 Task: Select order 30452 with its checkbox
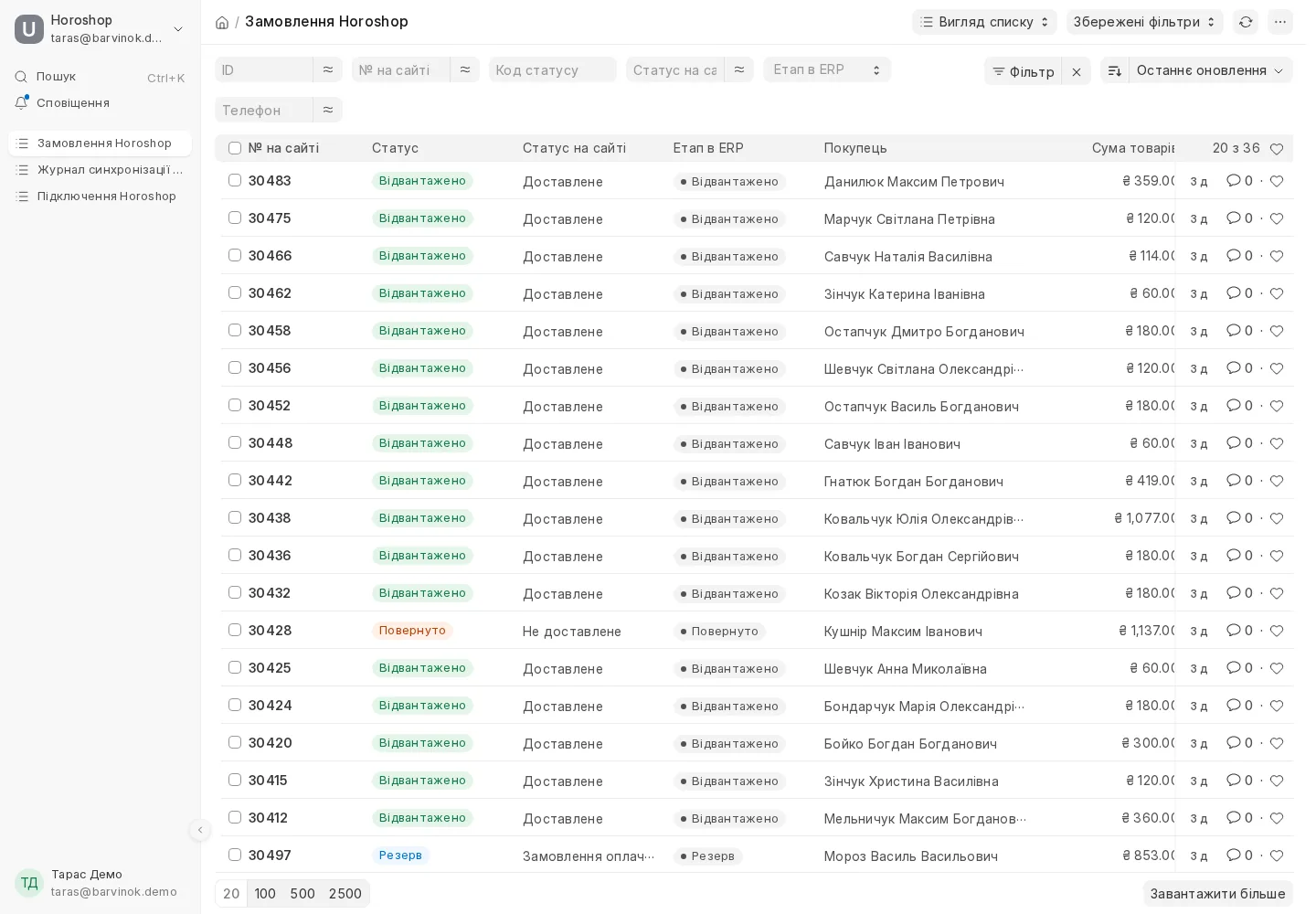235,405
